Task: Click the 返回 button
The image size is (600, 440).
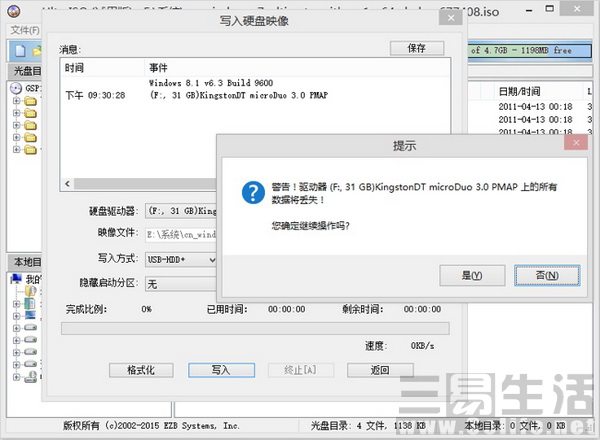Action: click(x=380, y=370)
